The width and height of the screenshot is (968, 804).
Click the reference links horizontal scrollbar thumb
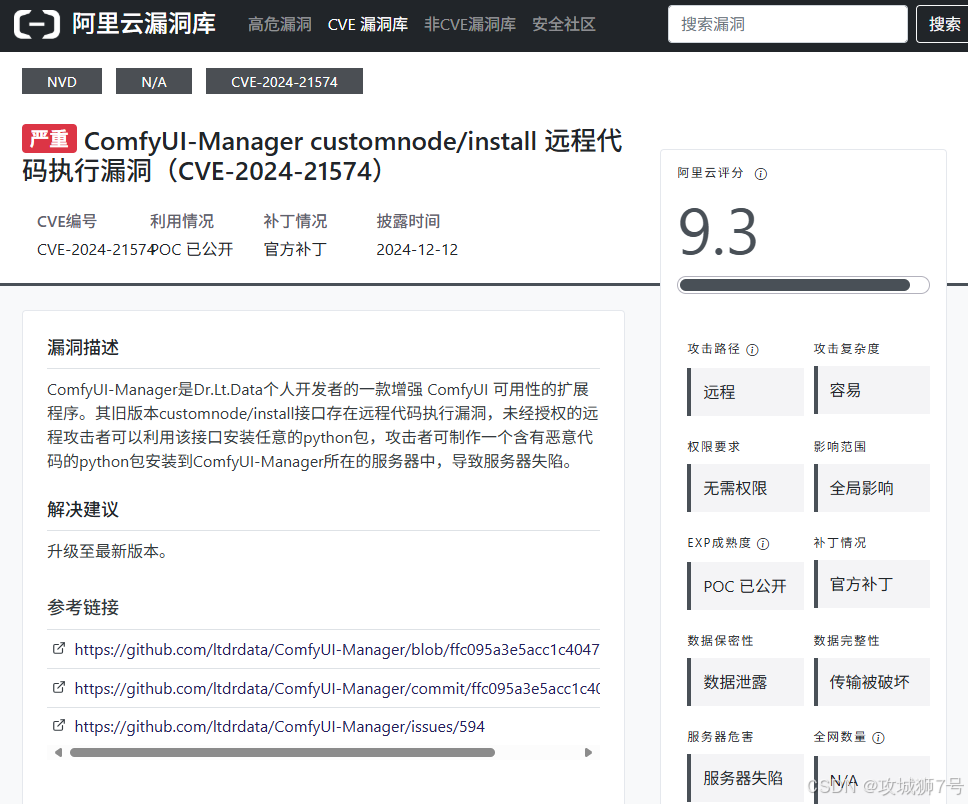282,753
